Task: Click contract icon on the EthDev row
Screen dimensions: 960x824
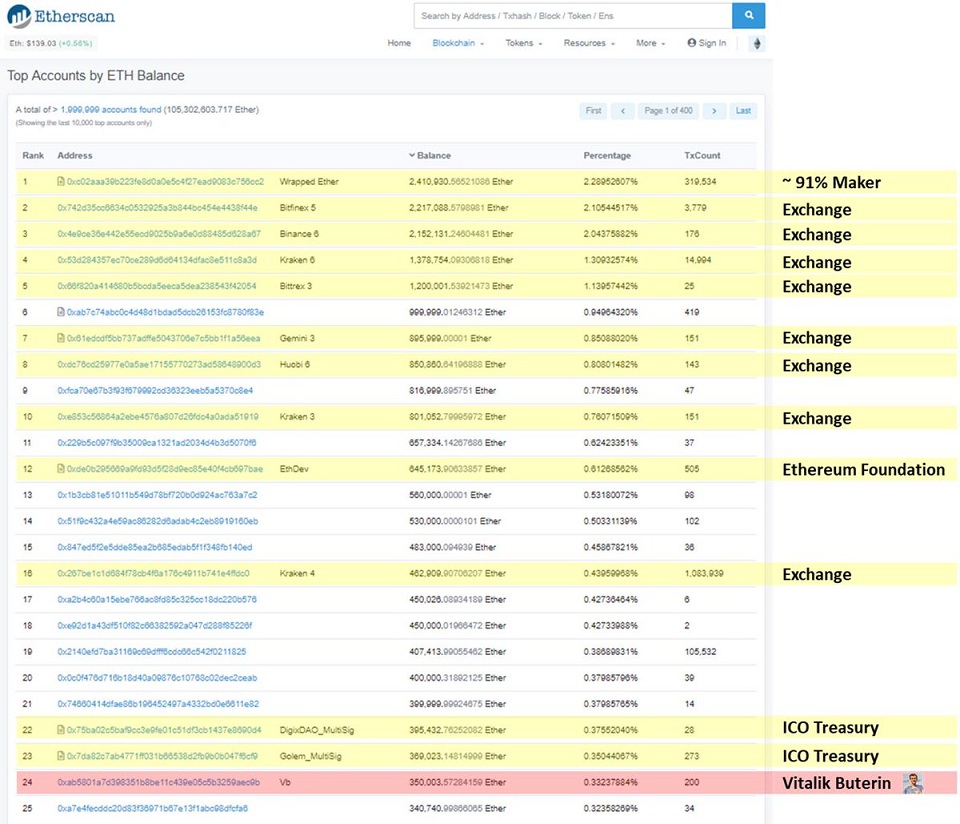Action: pyautogui.click(x=61, y=469)
